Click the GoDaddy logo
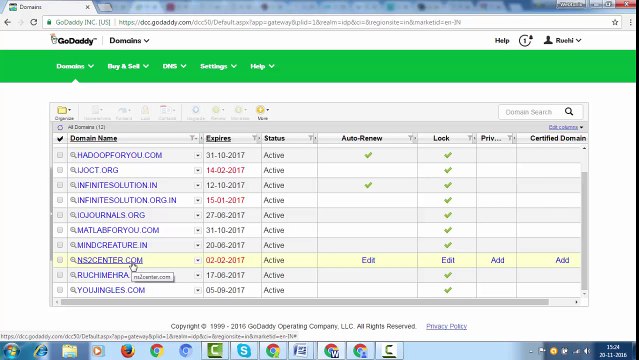 (x=73, y=40)
